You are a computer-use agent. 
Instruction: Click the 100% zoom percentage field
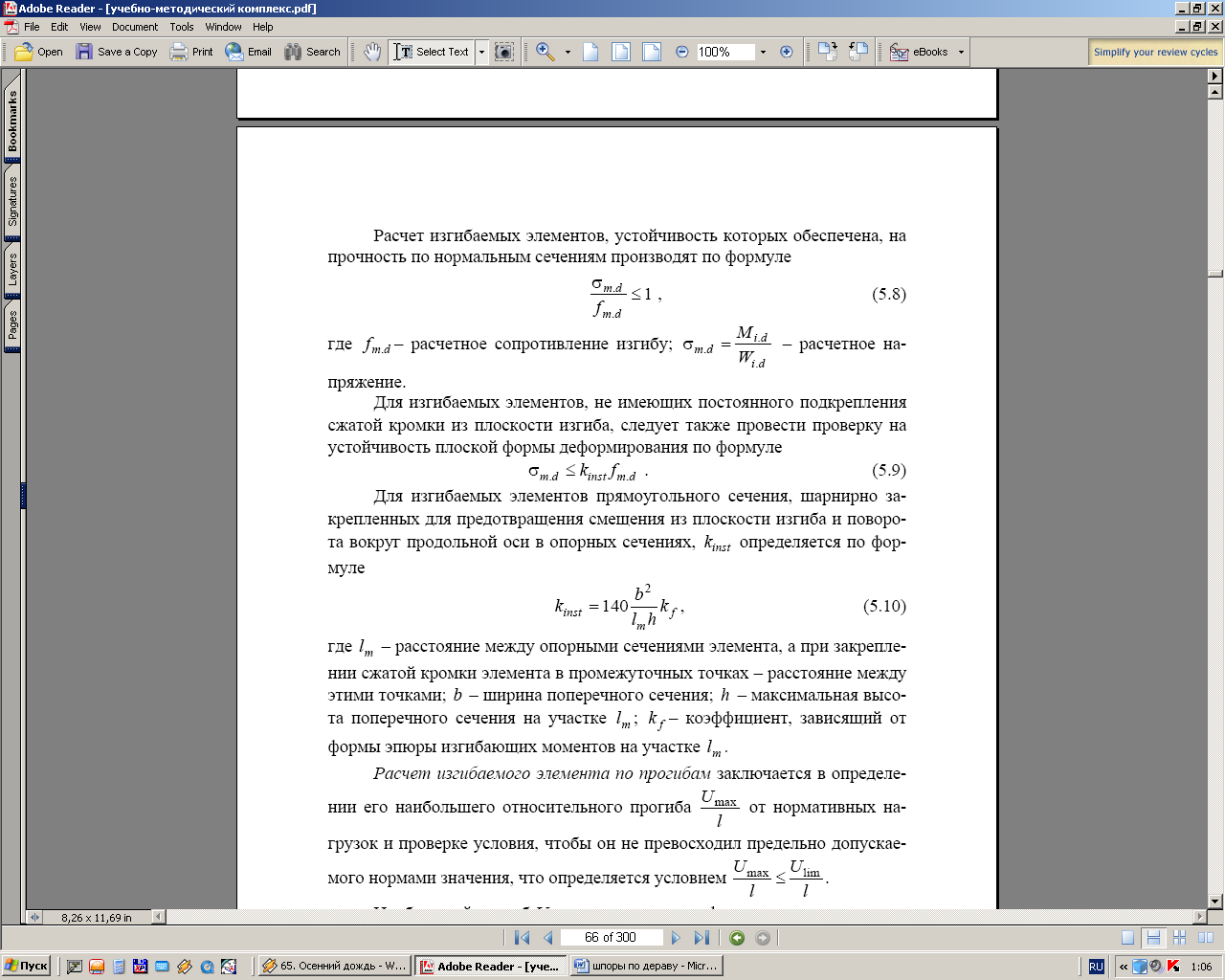coord(725,52)
